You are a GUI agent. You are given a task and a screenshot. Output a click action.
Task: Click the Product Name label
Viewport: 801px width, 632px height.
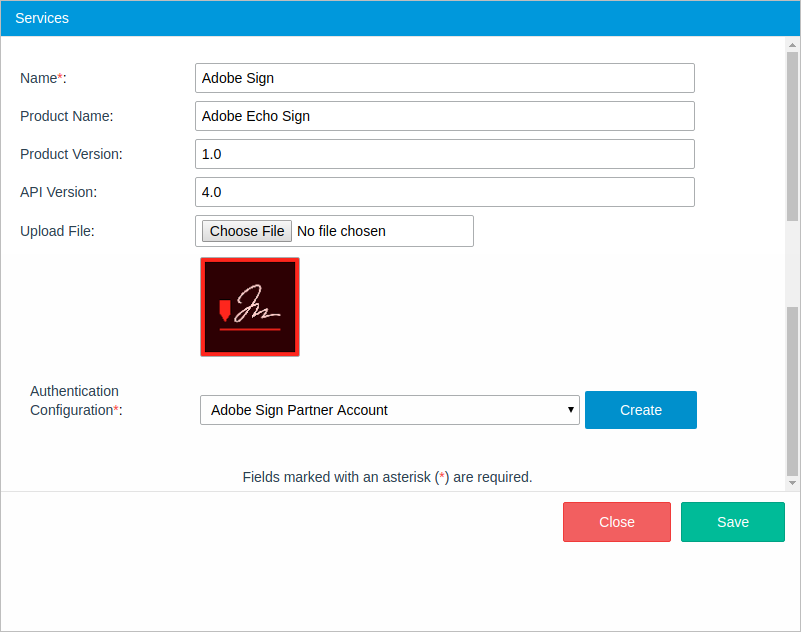[67, 116]
